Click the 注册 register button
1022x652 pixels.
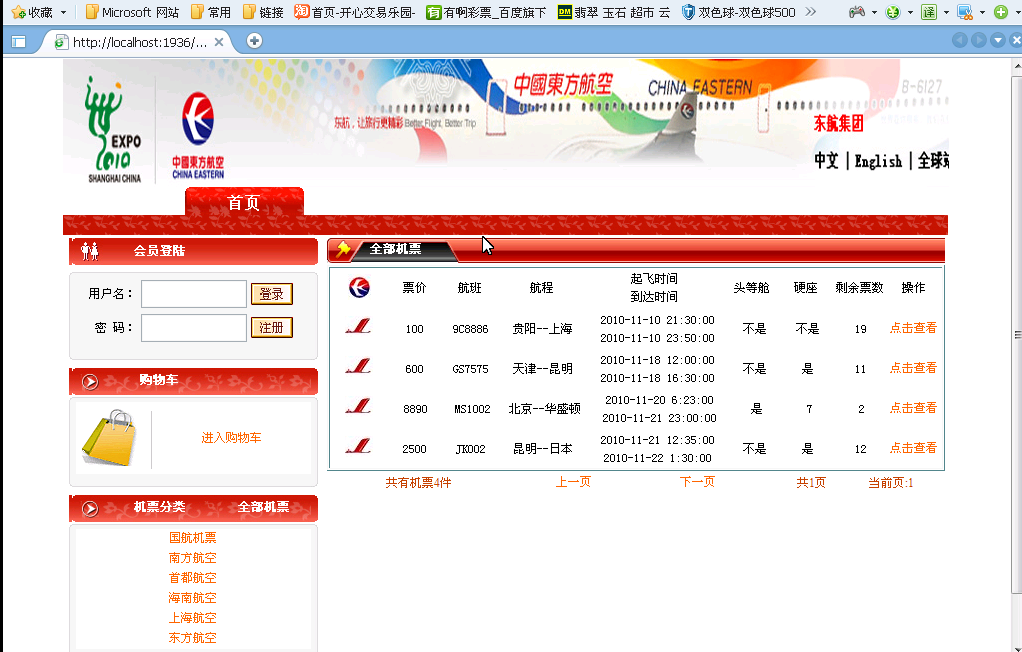272,327
